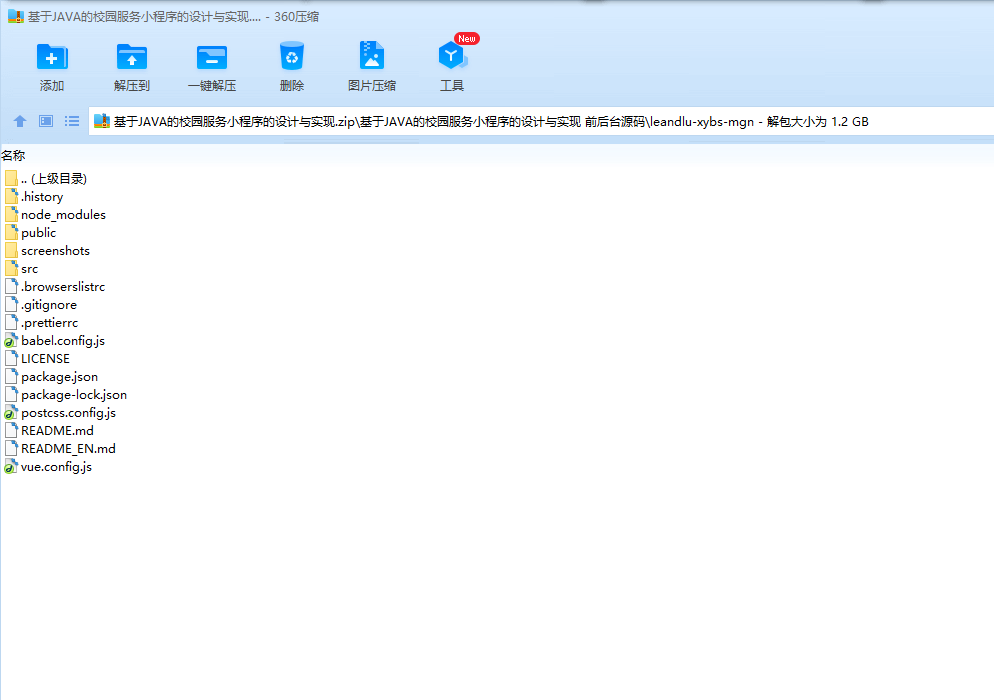Click the address path field

coord(541,121)
